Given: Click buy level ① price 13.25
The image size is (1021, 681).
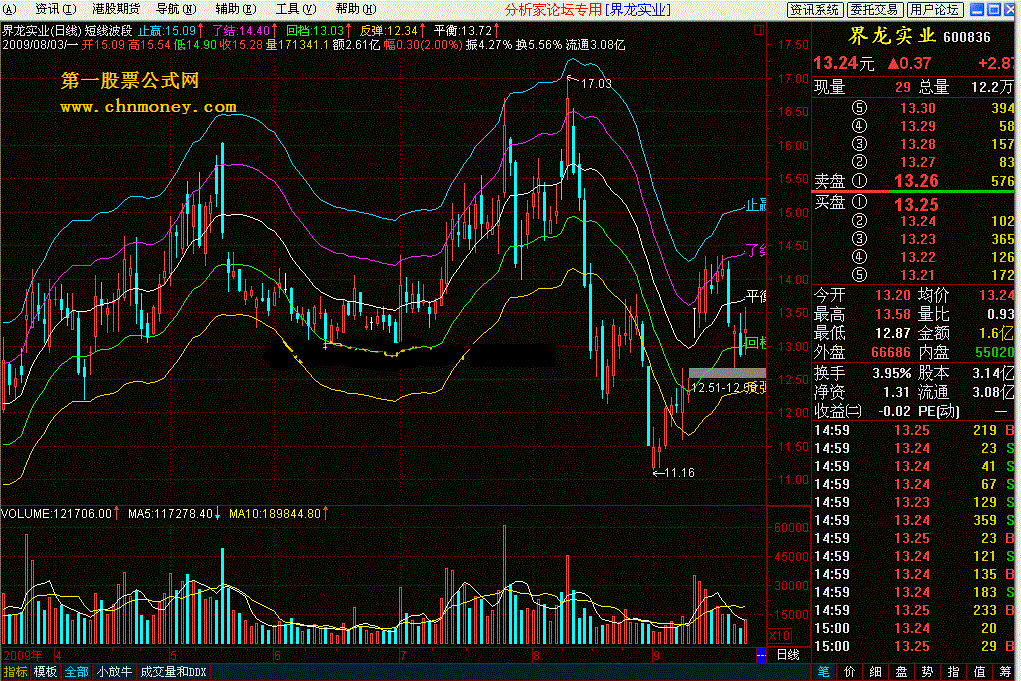Looking at the screenshot, I should (916, 204).
